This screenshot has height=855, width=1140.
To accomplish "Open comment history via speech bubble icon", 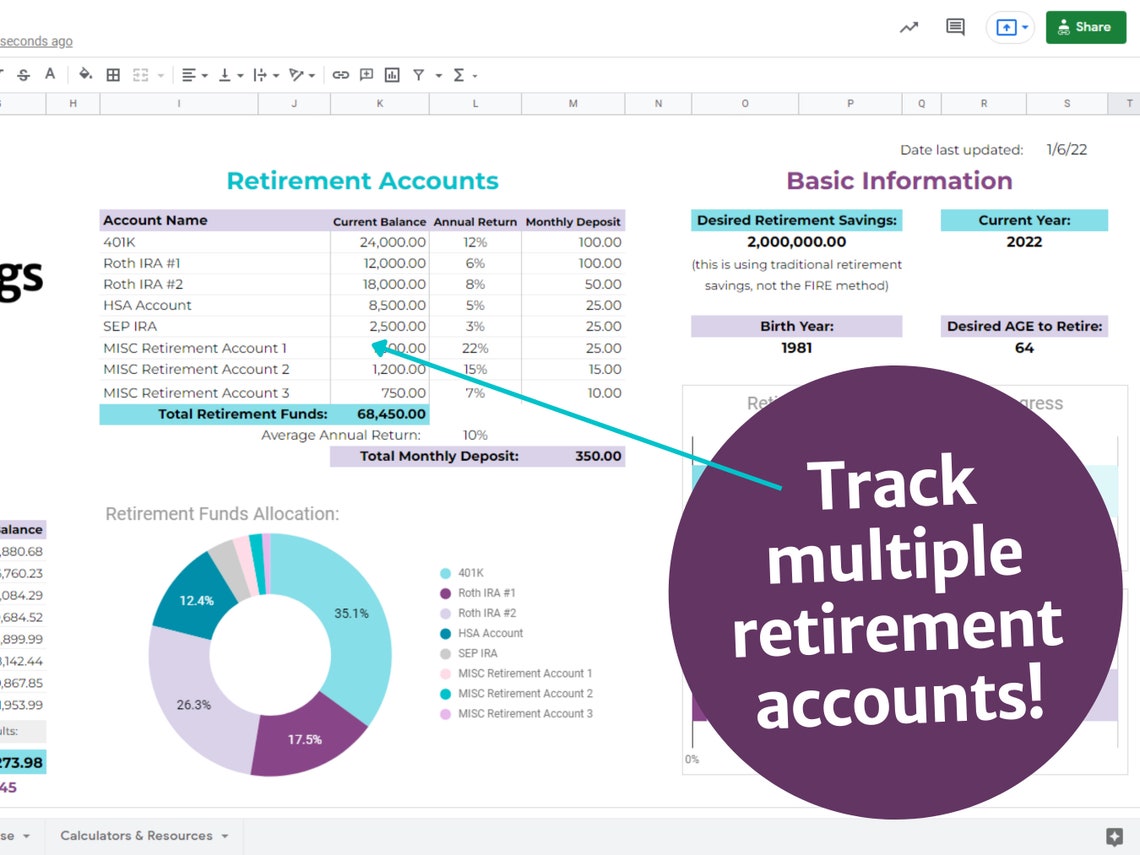I will (954, 27).
